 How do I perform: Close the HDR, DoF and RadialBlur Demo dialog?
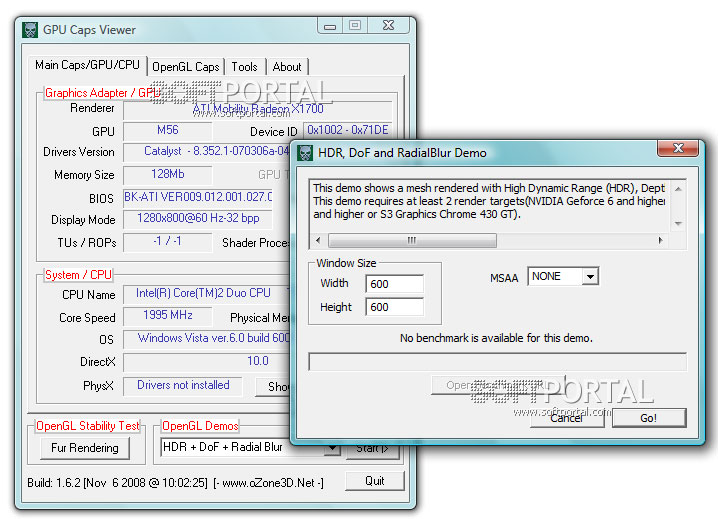click(x=678, y=148)
